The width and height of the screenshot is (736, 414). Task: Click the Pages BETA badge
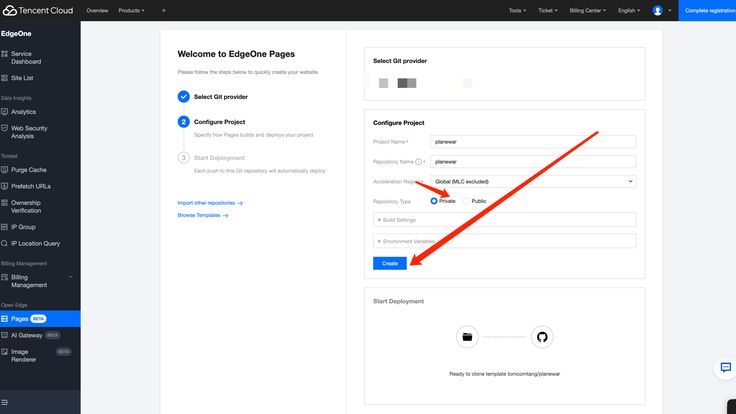[x=38, y=319]
